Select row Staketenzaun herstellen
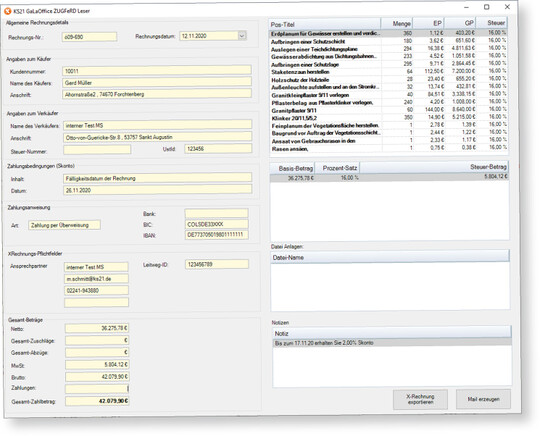 coord(388,72)
